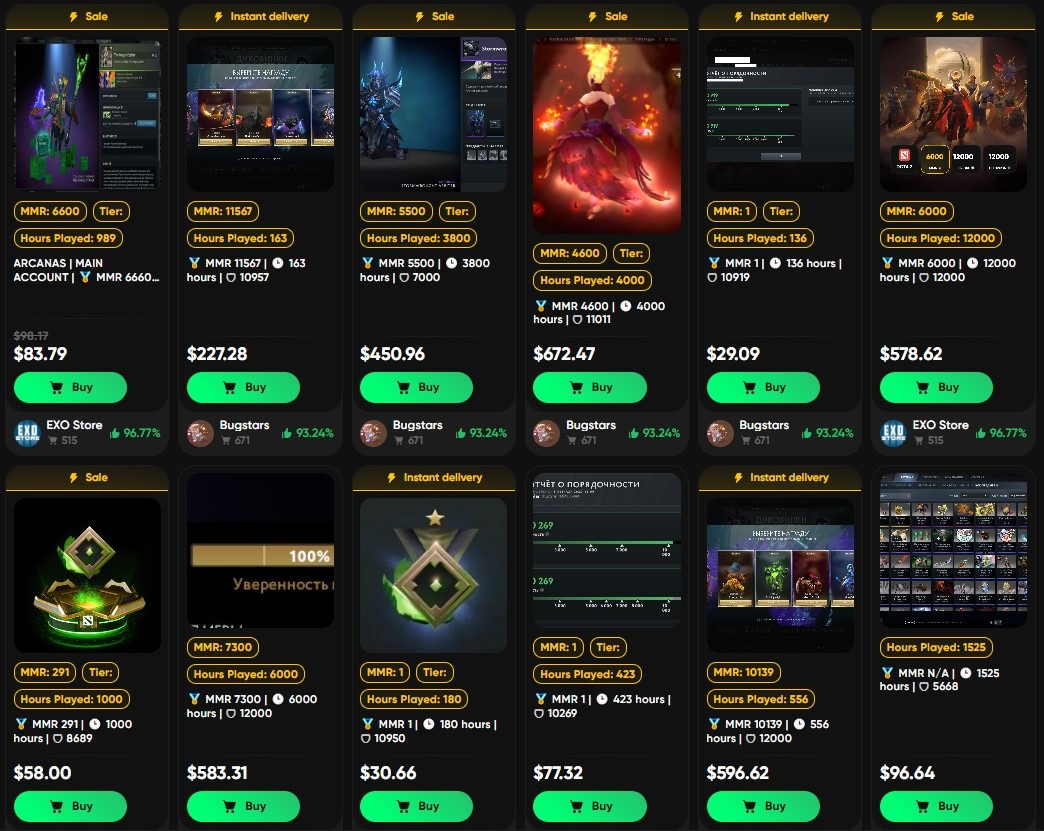
Task: Click the thumbs-up rating icon on the $450.96 listing
Action: (x=461, y=433)
